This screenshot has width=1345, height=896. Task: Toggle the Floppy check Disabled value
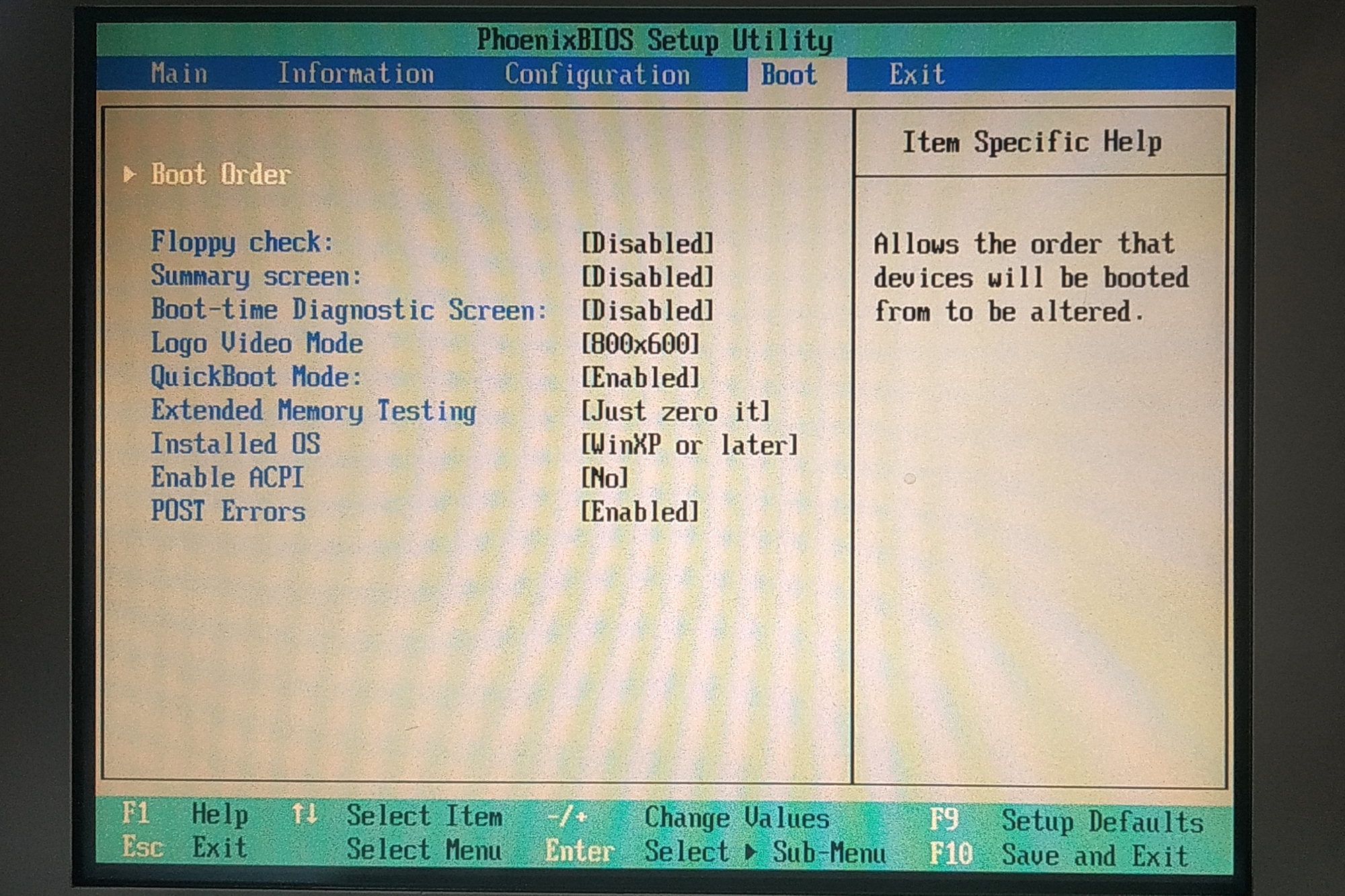[x=647, y=243]
